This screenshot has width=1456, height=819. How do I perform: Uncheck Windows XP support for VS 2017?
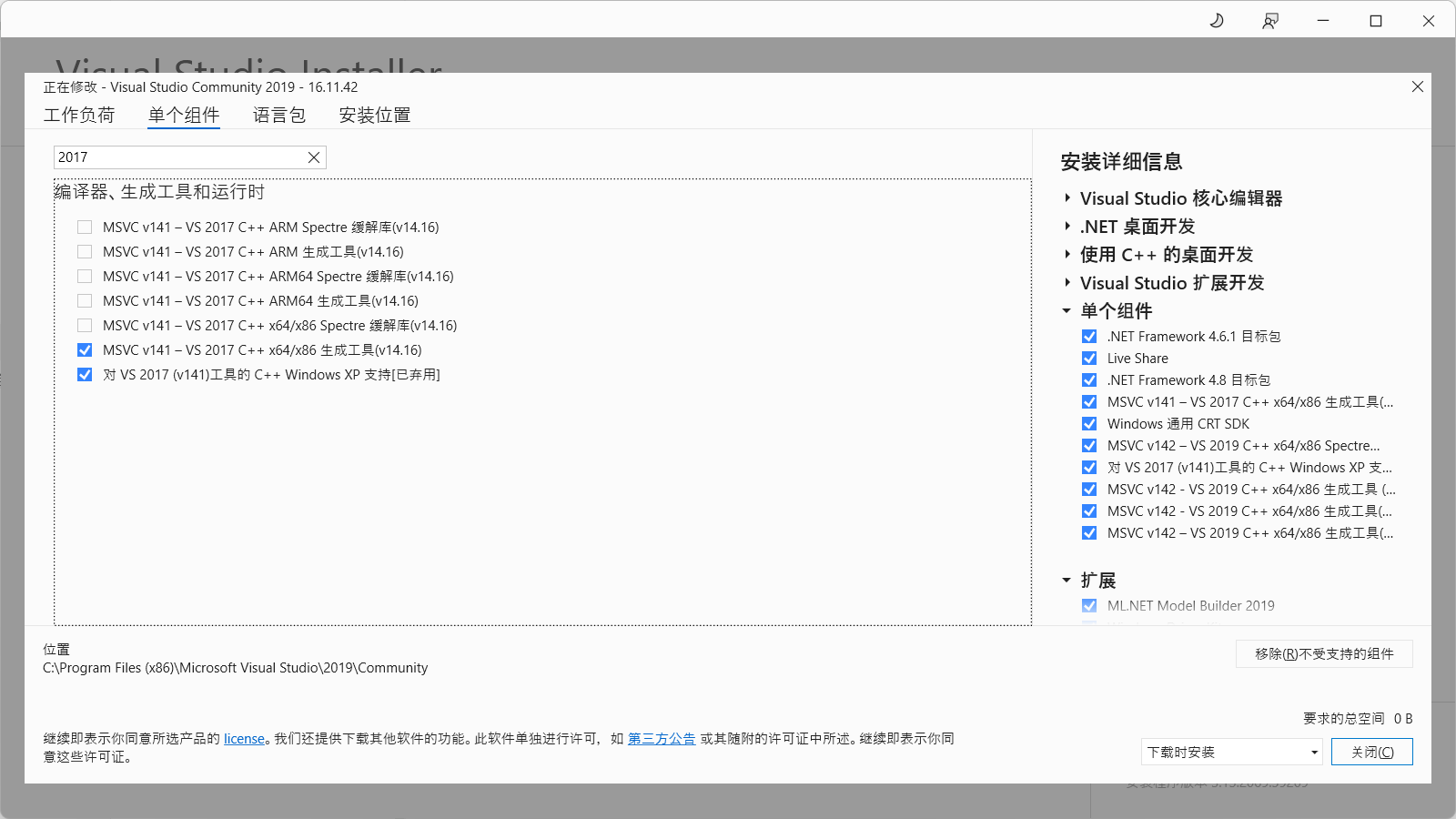[85, 375]
